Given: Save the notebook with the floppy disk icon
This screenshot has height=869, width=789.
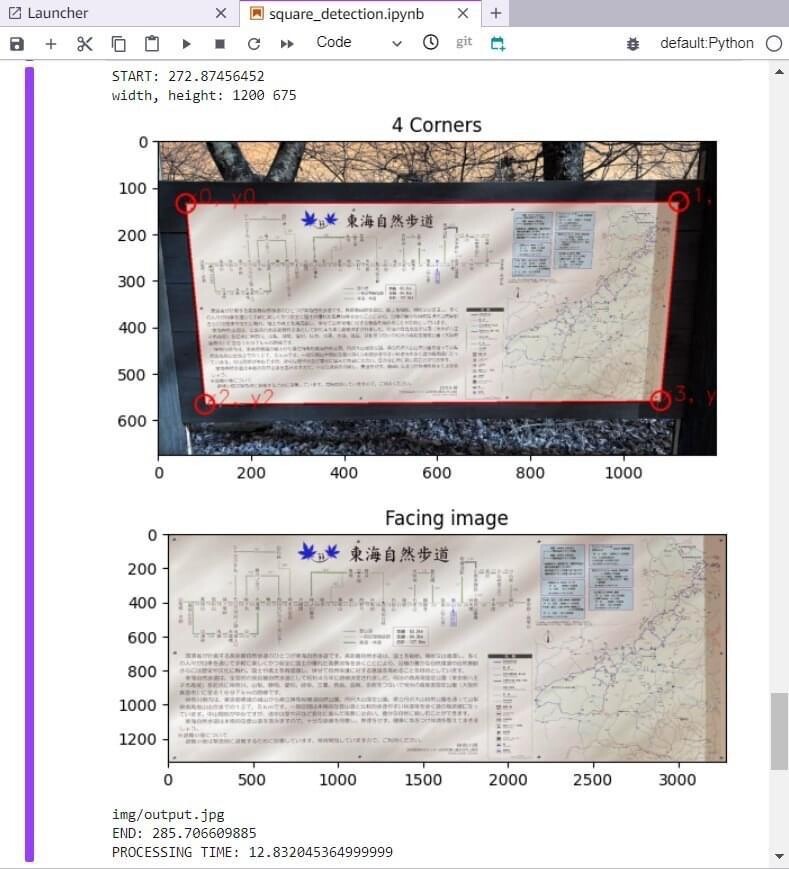Looking at the screenshot, I should 16,44.
